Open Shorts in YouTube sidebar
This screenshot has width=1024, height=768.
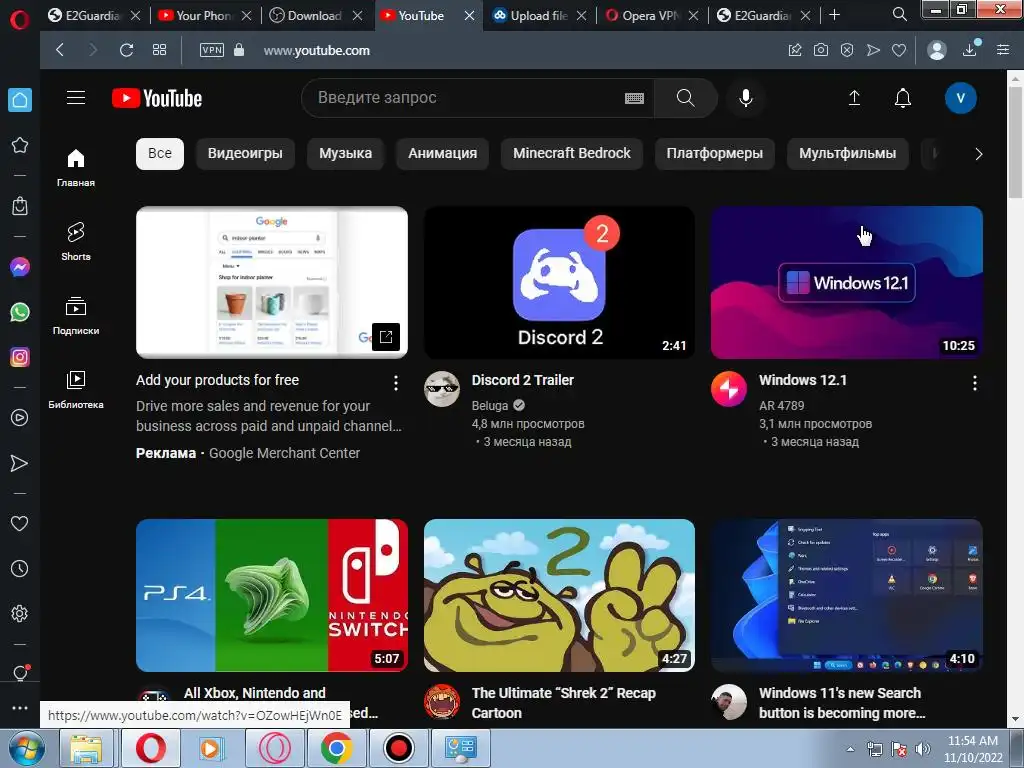coord(76,242)
